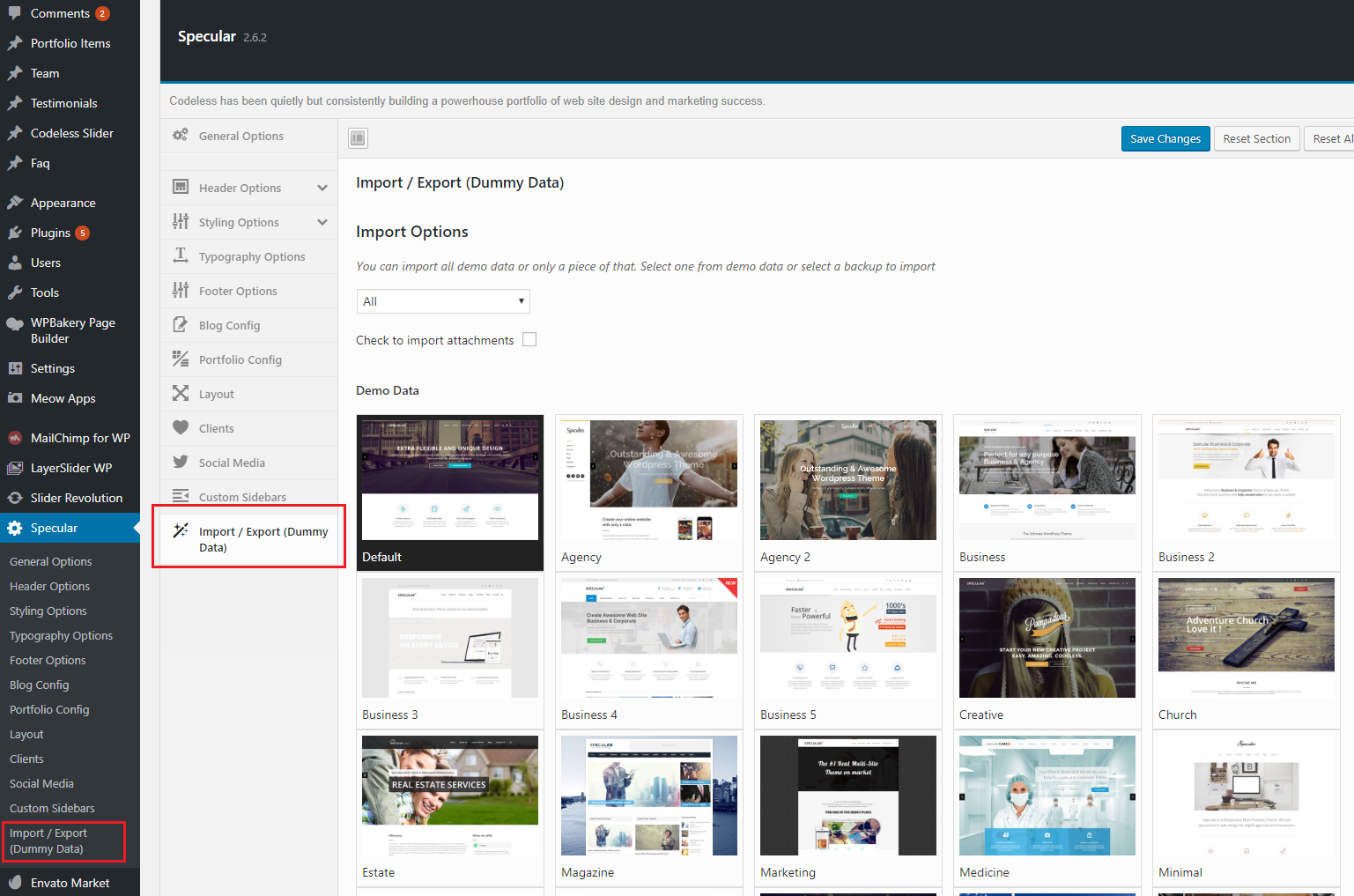Click the WPBakery Page Builder cloud icon
Viewport: 1354px width, 896px height.
15,323
